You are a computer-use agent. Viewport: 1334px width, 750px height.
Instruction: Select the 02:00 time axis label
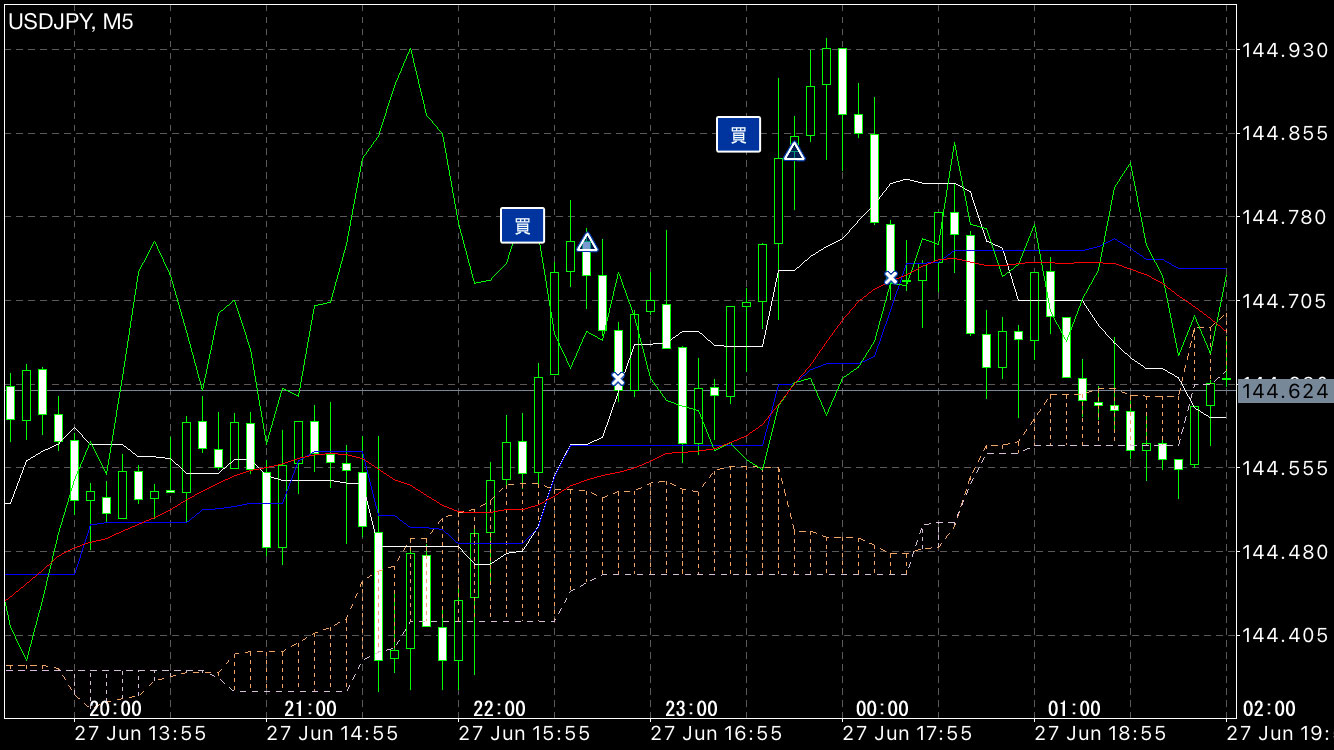pos(1268,709)
